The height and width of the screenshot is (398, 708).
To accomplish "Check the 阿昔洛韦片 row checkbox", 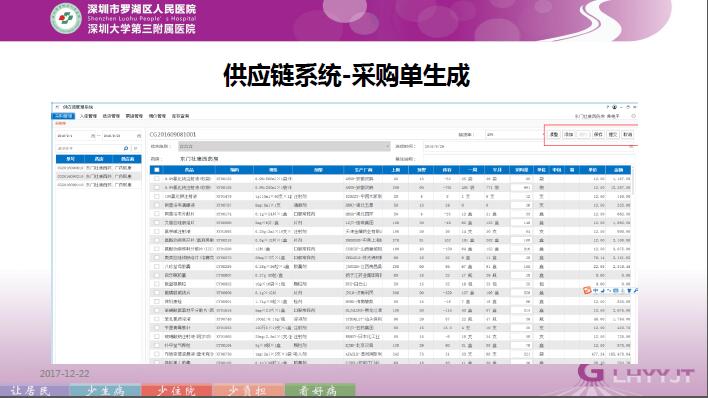I will (x=157, y=214).
